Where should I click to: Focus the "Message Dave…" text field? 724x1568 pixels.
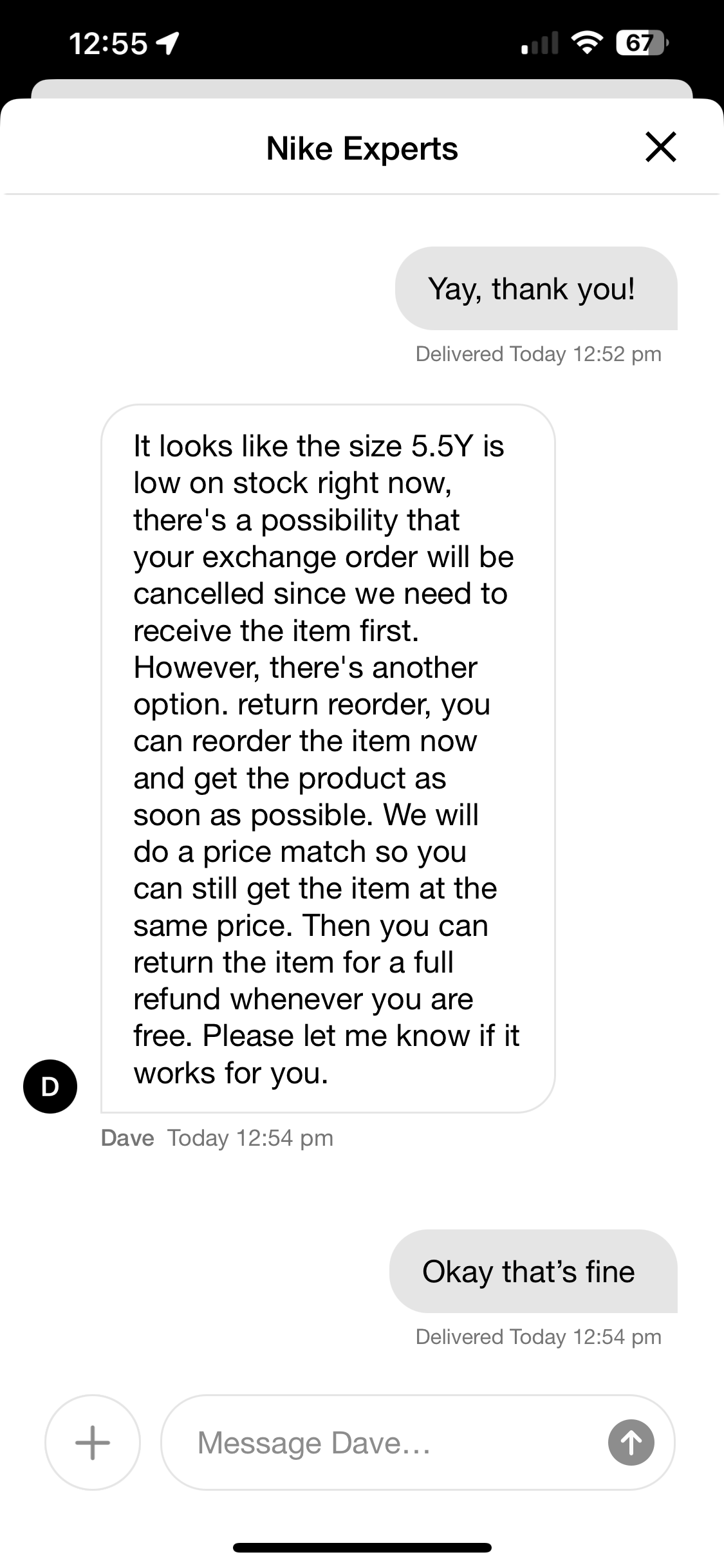pyautogui.click(x=386, y=1442)
